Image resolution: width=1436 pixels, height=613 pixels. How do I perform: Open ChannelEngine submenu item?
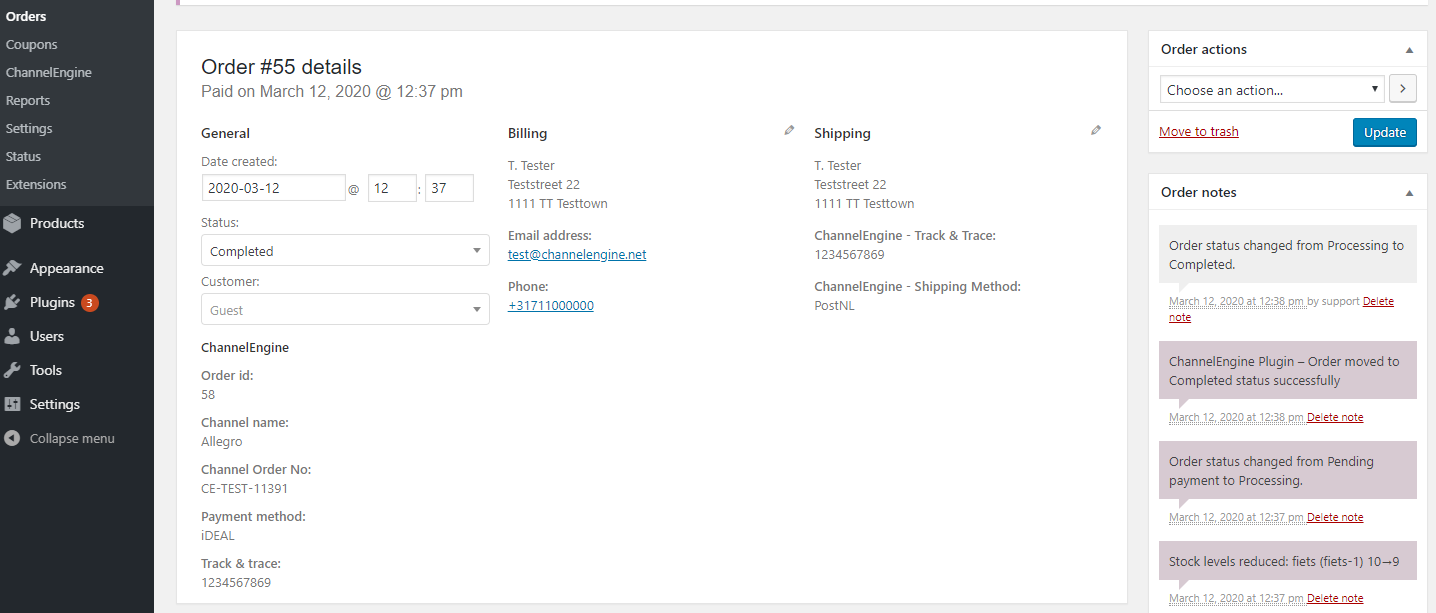(x=49, y=73)
